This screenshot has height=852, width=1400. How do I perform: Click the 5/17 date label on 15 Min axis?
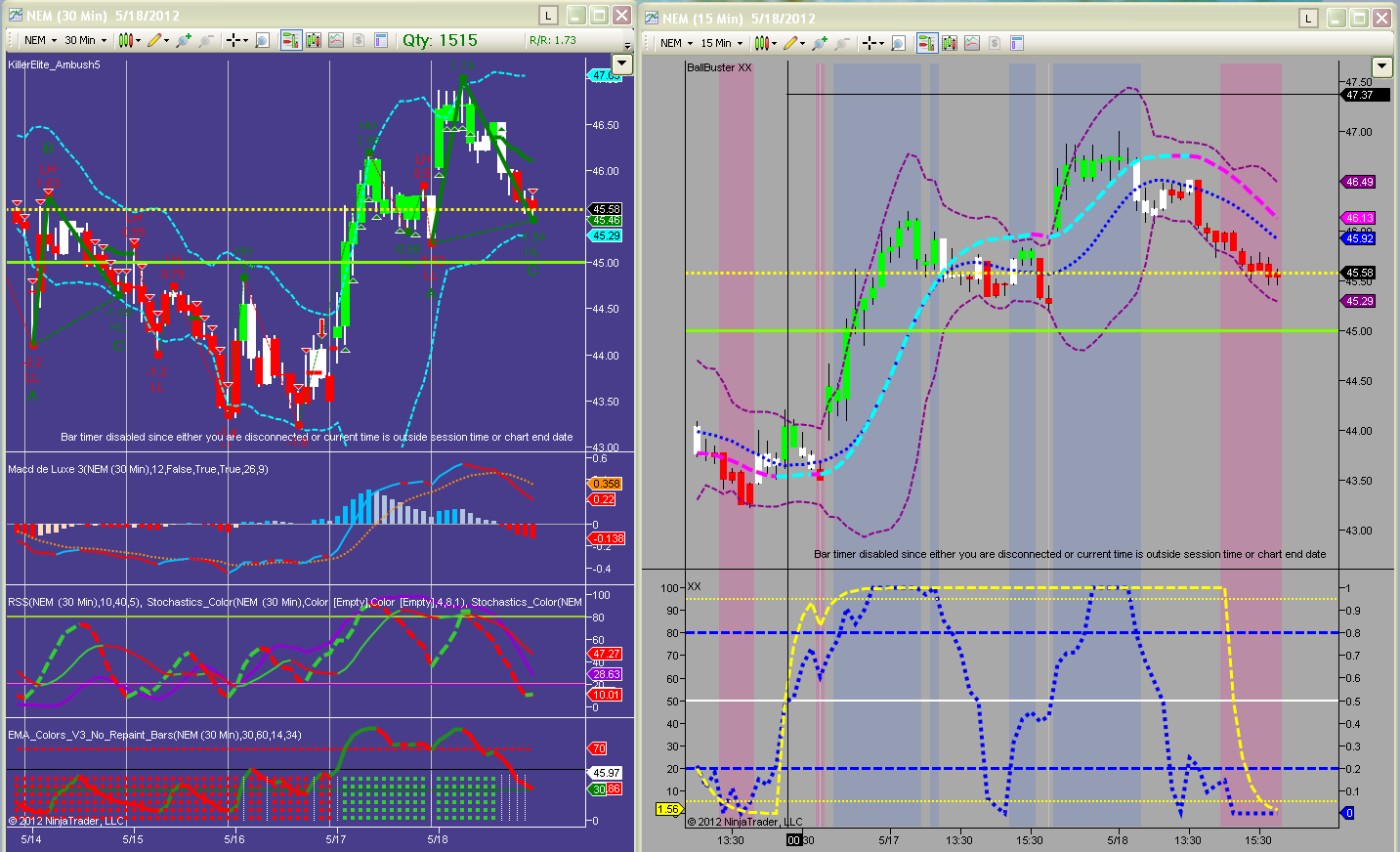(x=889, y=840)
